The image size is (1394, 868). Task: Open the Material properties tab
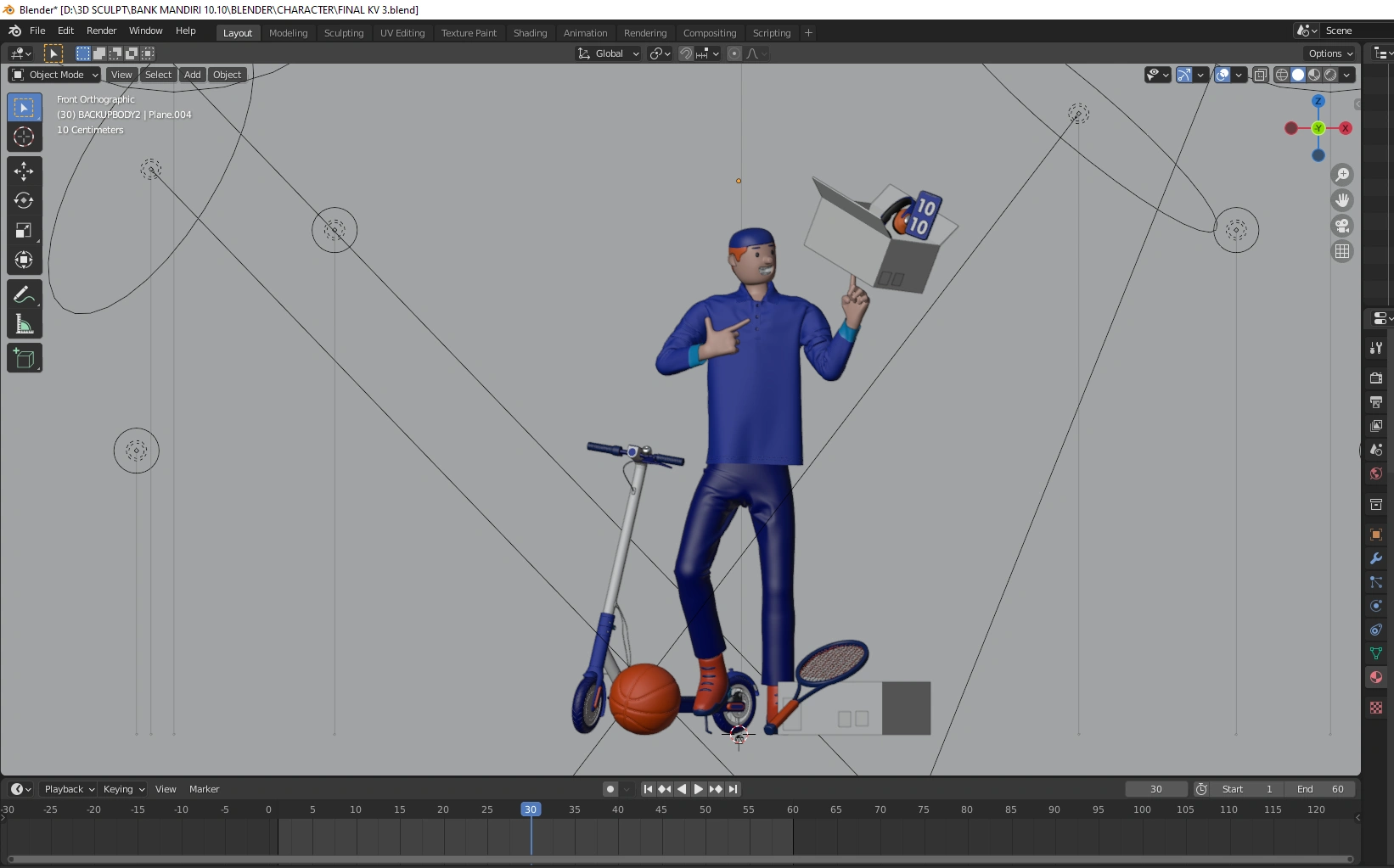1376,677
